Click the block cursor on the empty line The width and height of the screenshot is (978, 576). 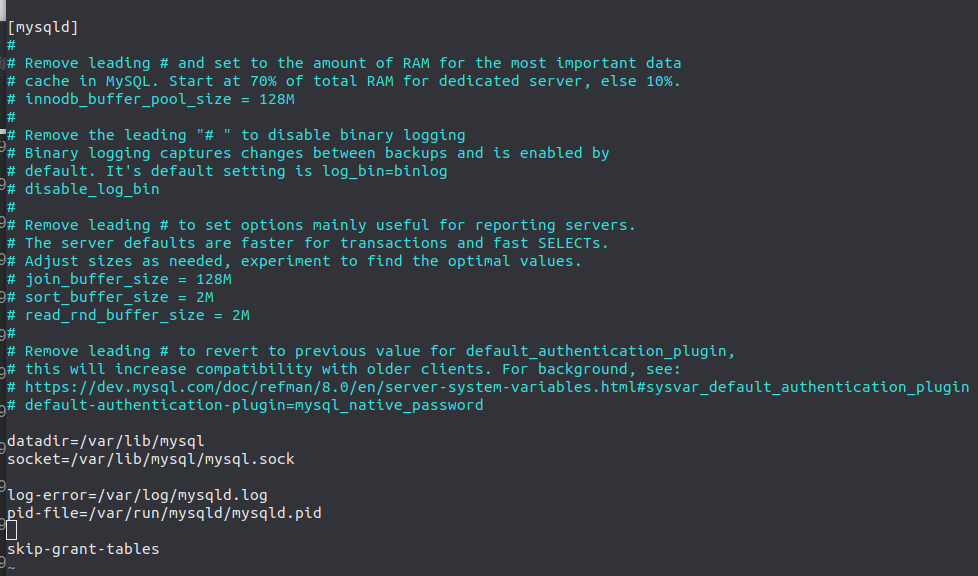click(12, 530)
